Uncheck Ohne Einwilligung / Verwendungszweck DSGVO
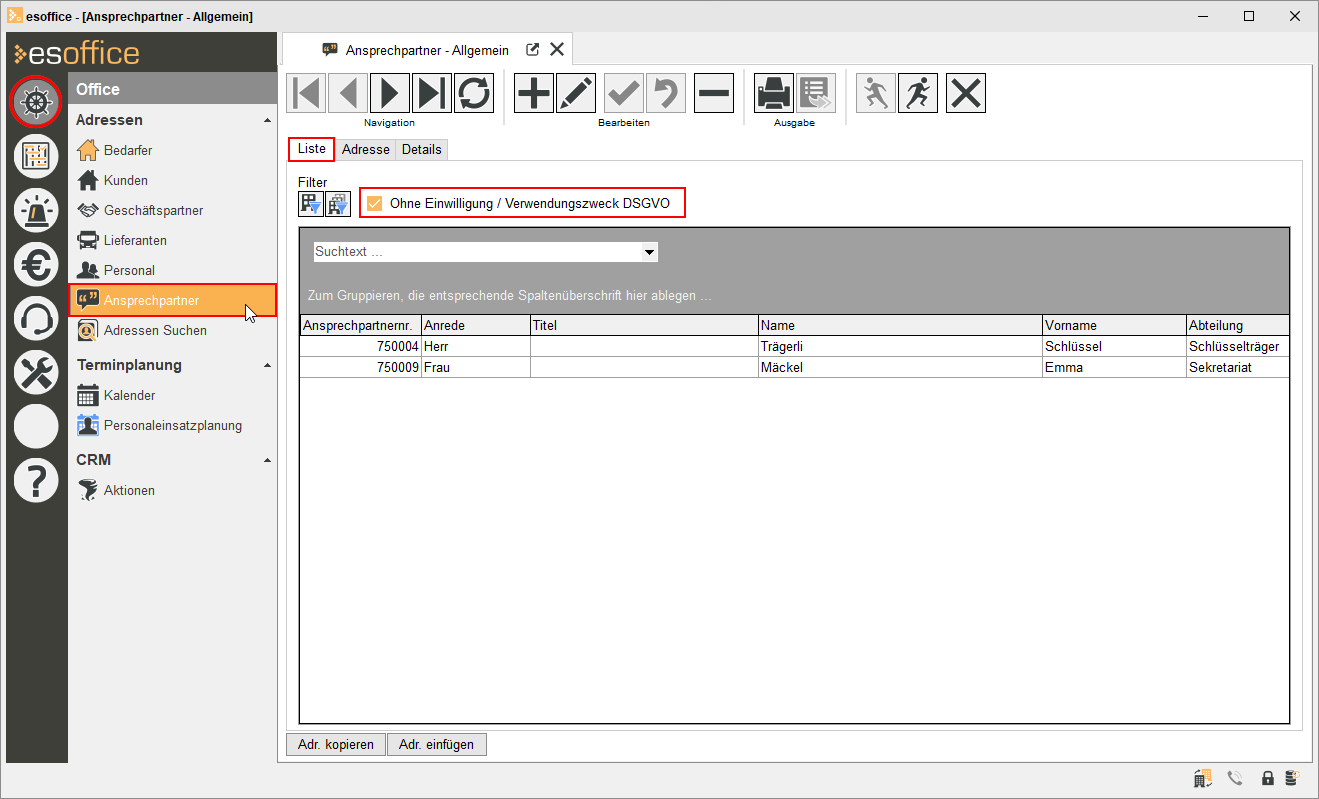The width and height of the screenshot is (1319, 799). 375,204
